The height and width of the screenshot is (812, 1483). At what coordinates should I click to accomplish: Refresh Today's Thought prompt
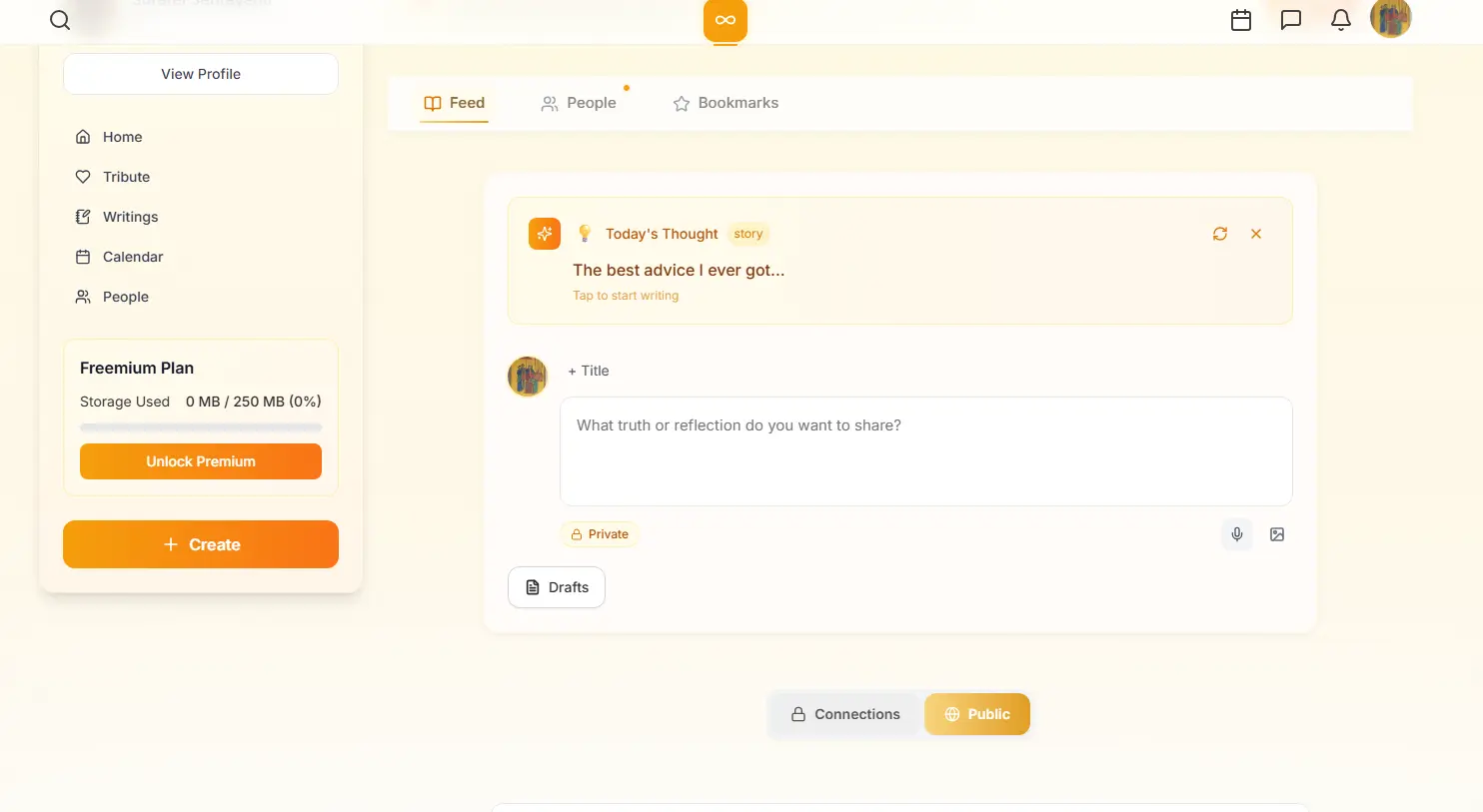pyautogui.click(x=1219, y=234)
